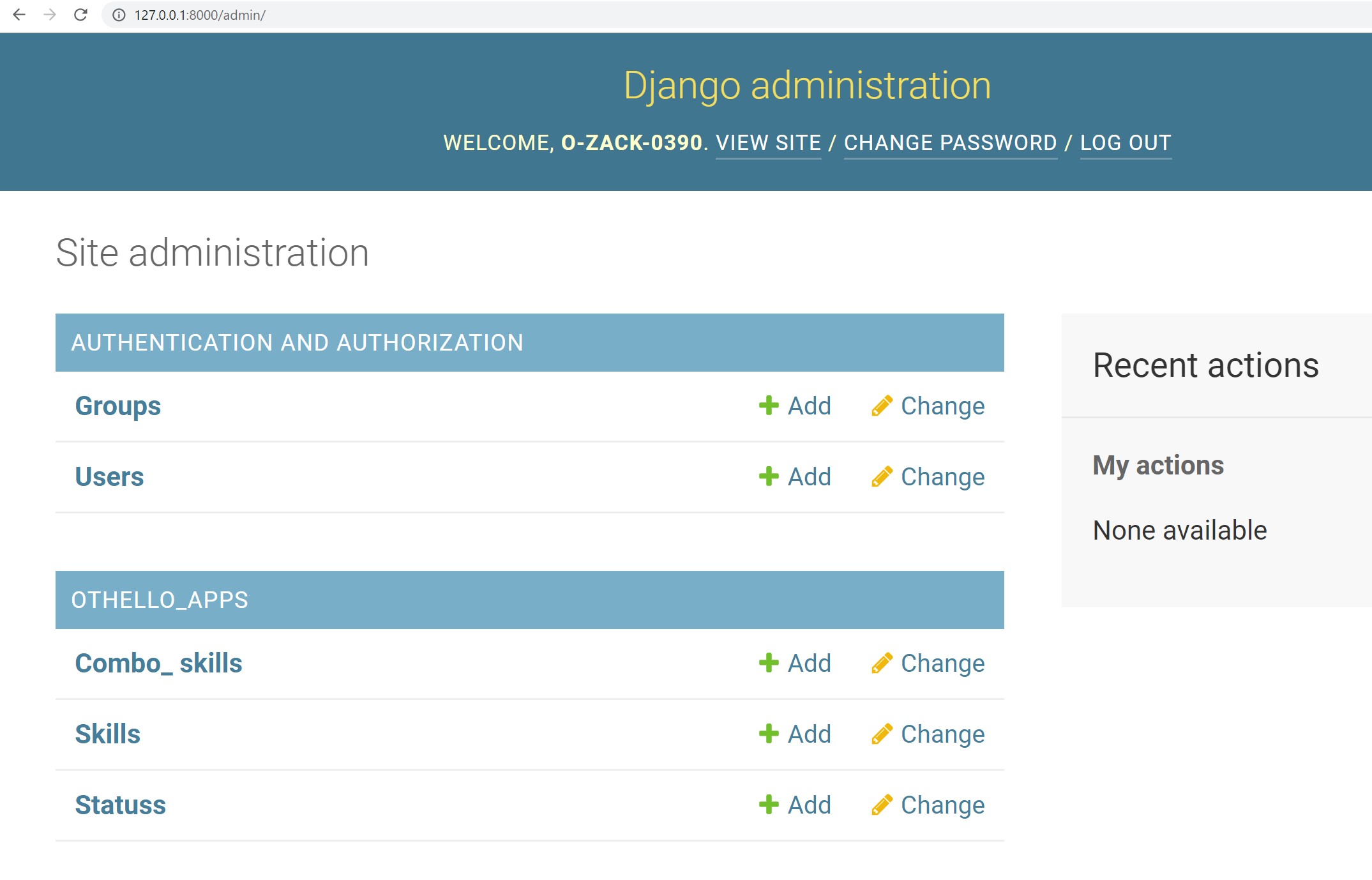This screenshot has height=880, width=1372.
Task: Log out using the LOG OUT link
Action: coord(1125,142)
